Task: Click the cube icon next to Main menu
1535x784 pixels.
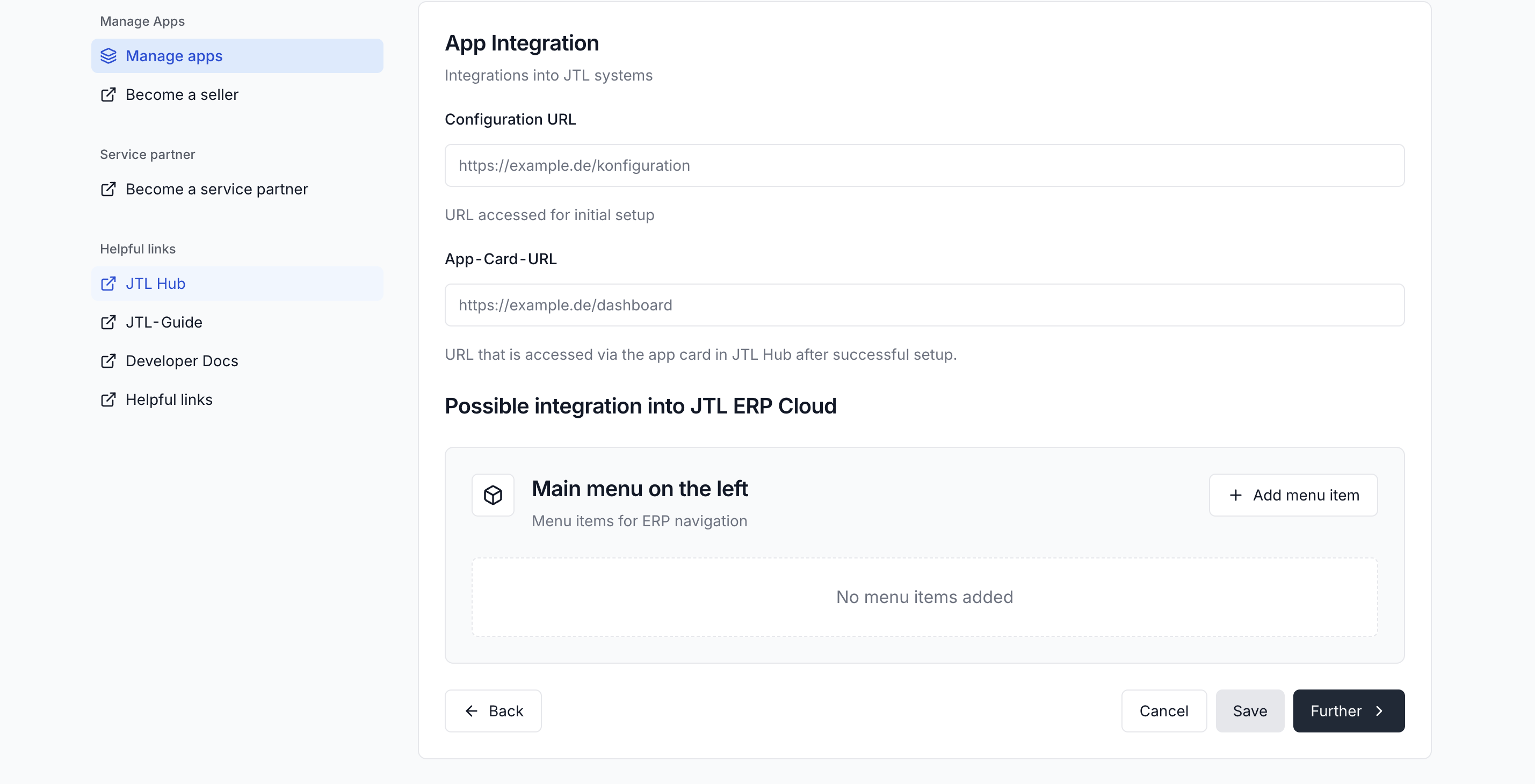Action: (x=493, y=495)
